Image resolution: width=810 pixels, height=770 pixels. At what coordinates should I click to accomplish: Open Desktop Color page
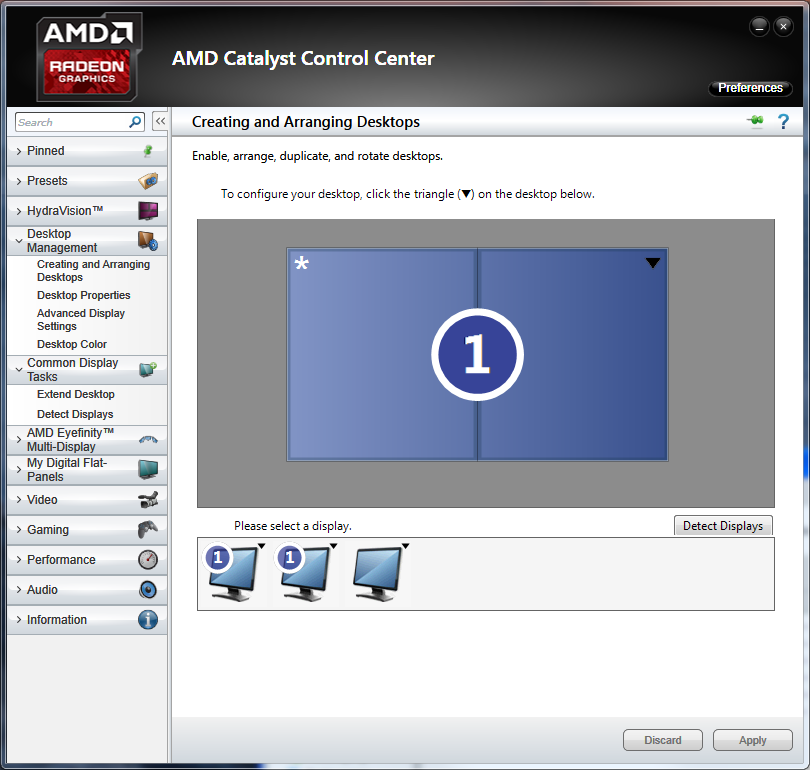(x=72, y=344)
